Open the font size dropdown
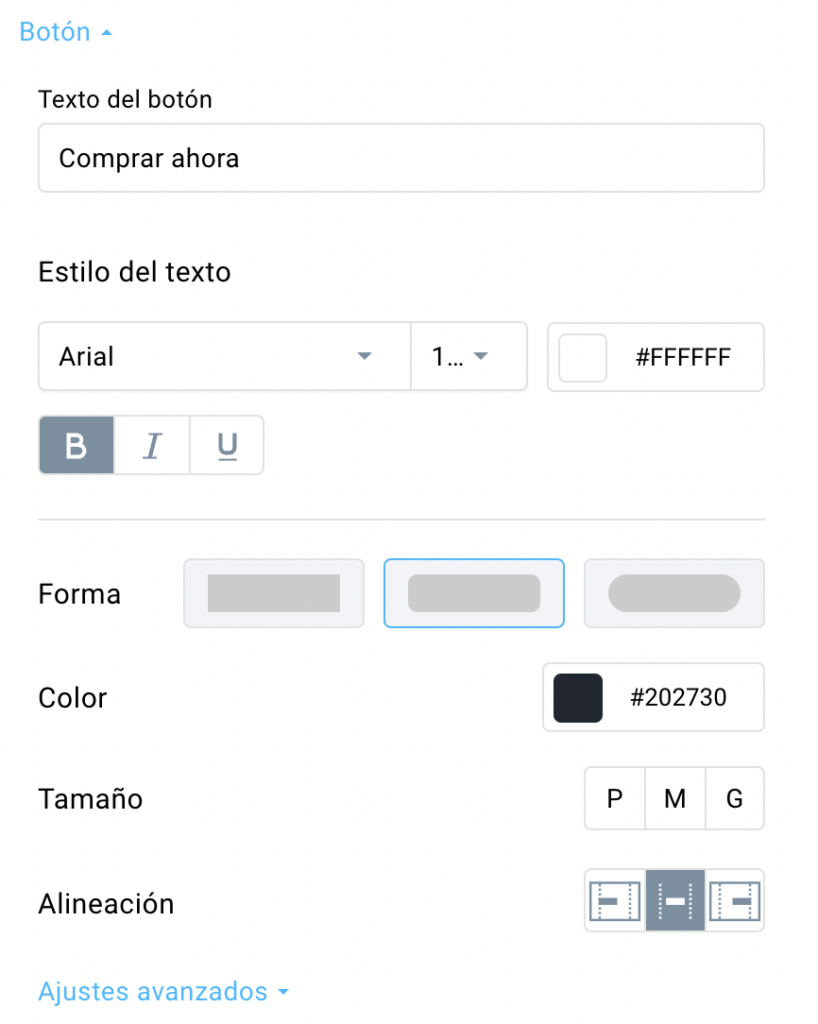The width and height of the screenshot is (818, 1024). 469,357
